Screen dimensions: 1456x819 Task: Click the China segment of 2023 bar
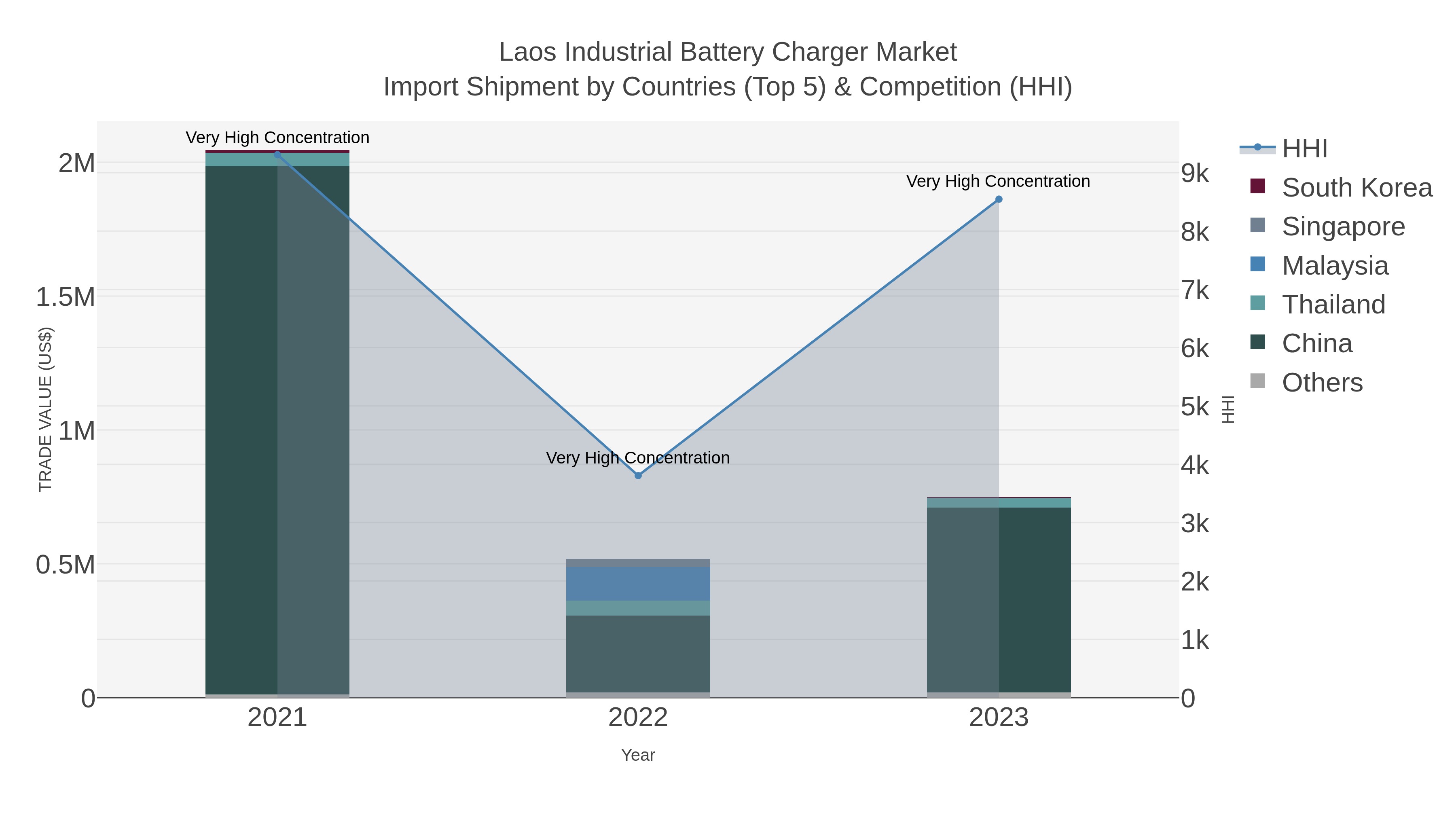[999, 600]
